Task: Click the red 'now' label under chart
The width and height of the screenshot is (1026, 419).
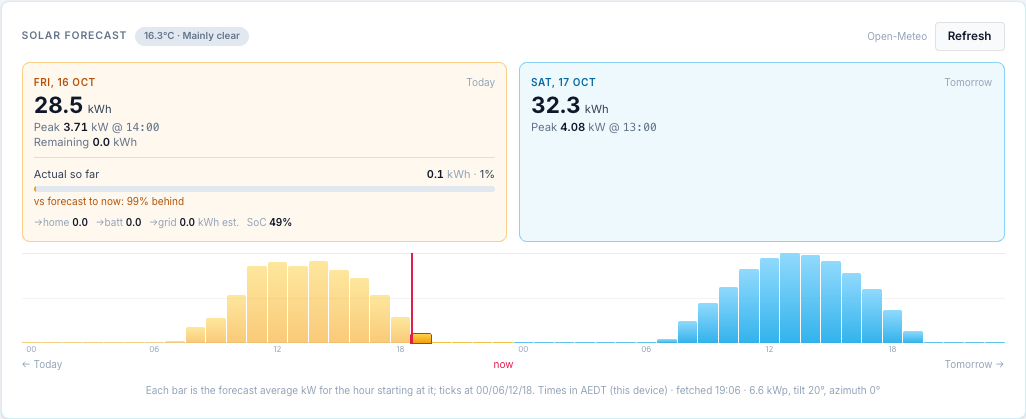Action: 503,364
